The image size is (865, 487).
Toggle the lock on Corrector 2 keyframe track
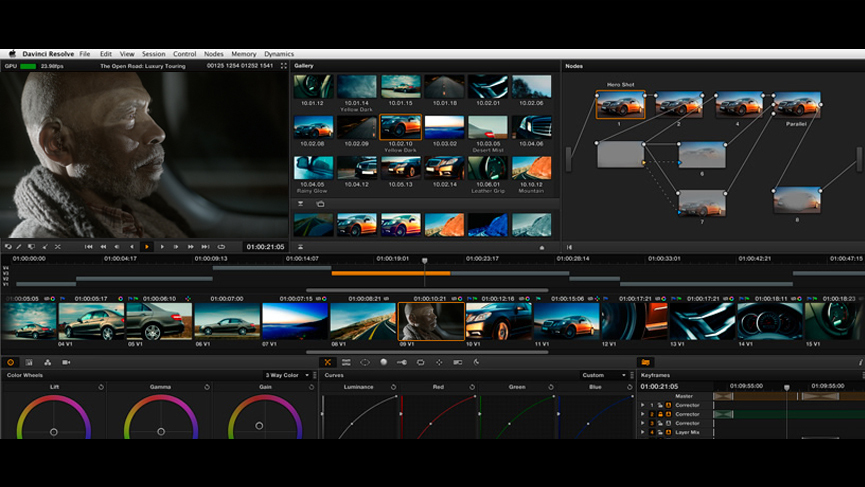coord(659,414)
